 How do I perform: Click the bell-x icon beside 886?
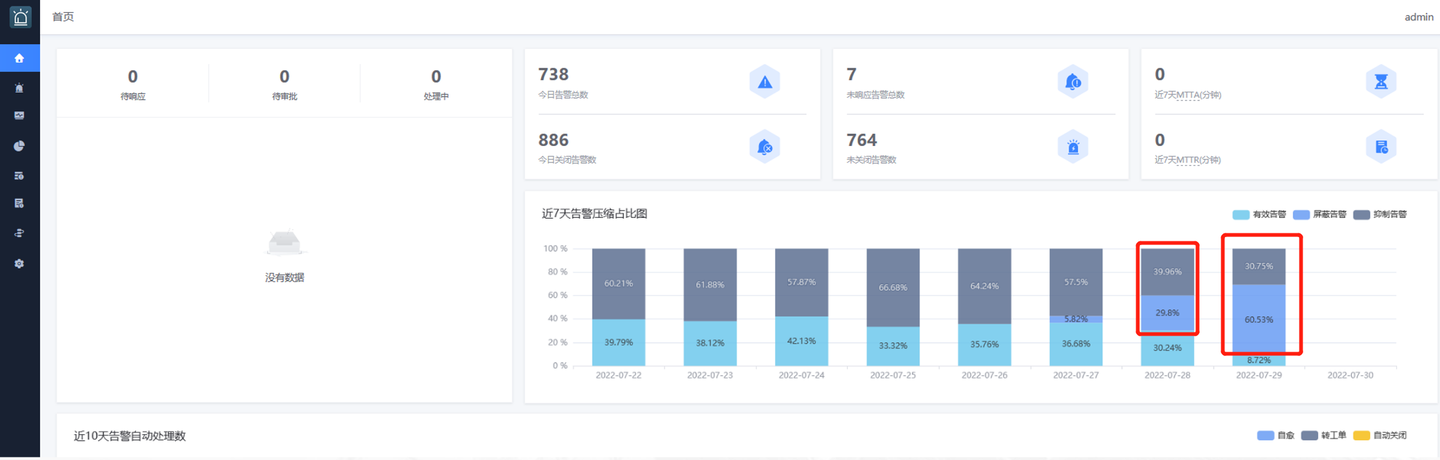[x=765, y=147]
